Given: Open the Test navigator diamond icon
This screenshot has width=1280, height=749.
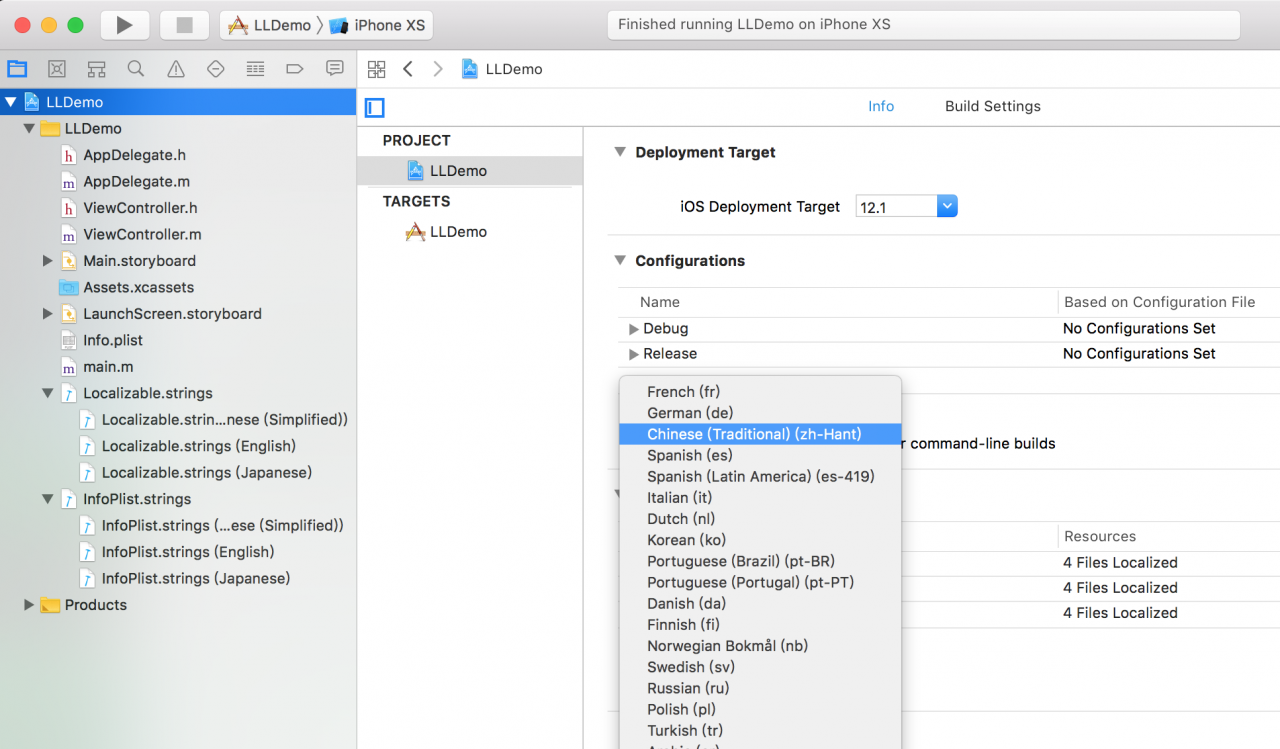Looking at the screenshot, I should [215, 69].
